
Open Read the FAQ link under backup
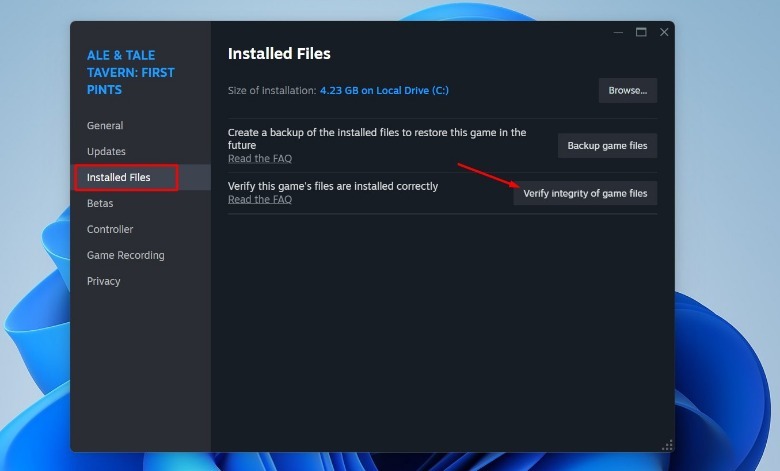(260, 159)
